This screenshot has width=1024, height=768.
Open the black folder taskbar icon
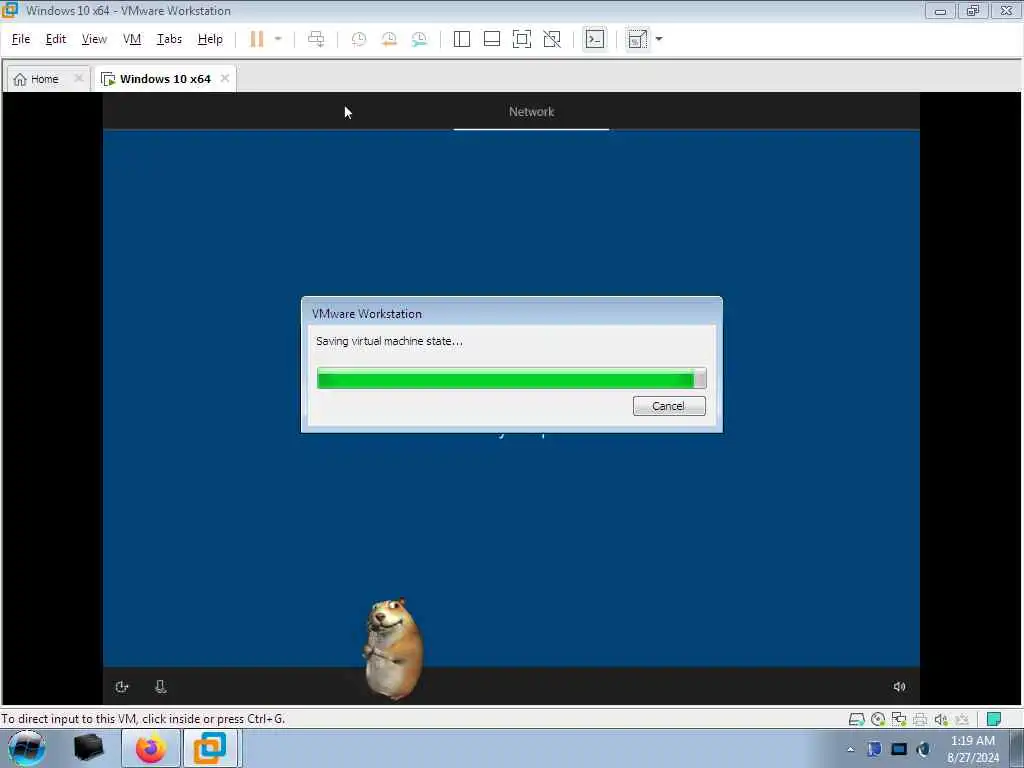tap(89, 748)
